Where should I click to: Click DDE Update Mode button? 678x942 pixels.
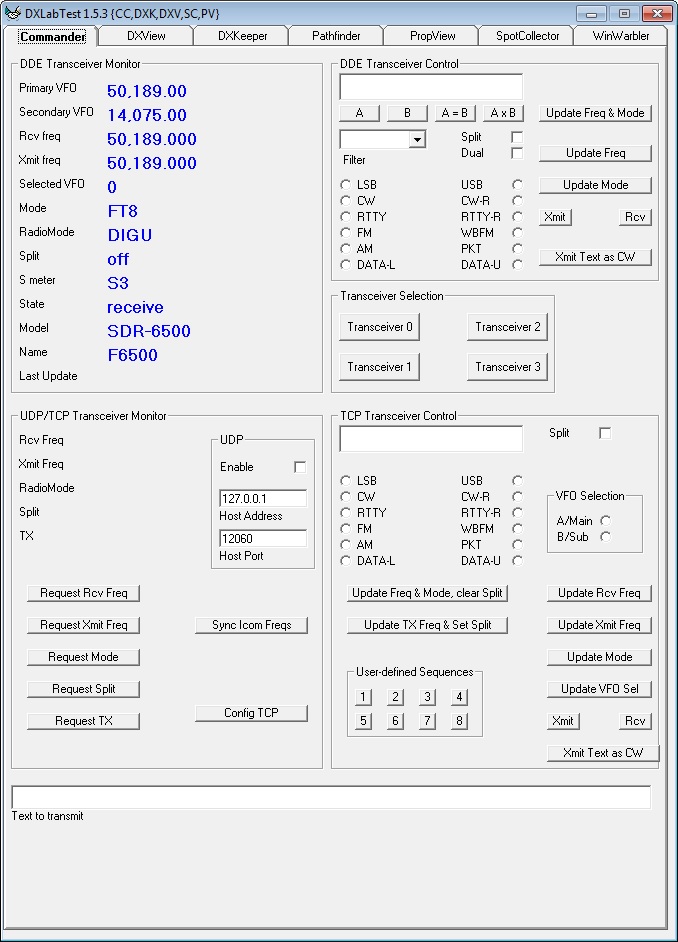pyautogui.click(x=595, y=185)
